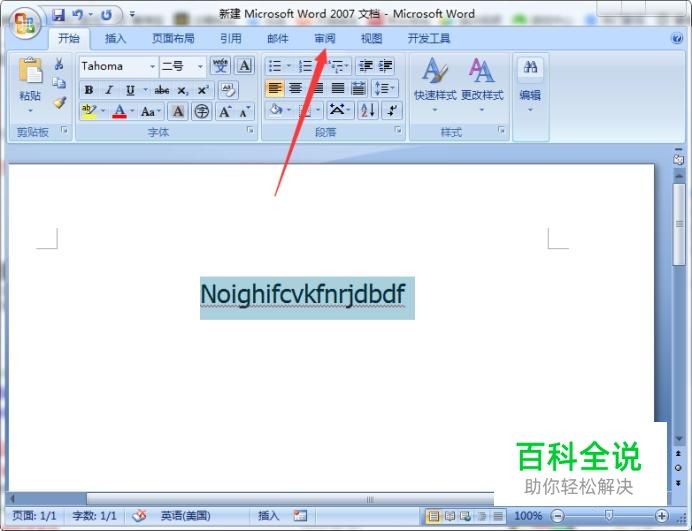Viewport: 692px width, 531px height.
Task: Open the 二号 font size dropdown
Action: [200, 66]
